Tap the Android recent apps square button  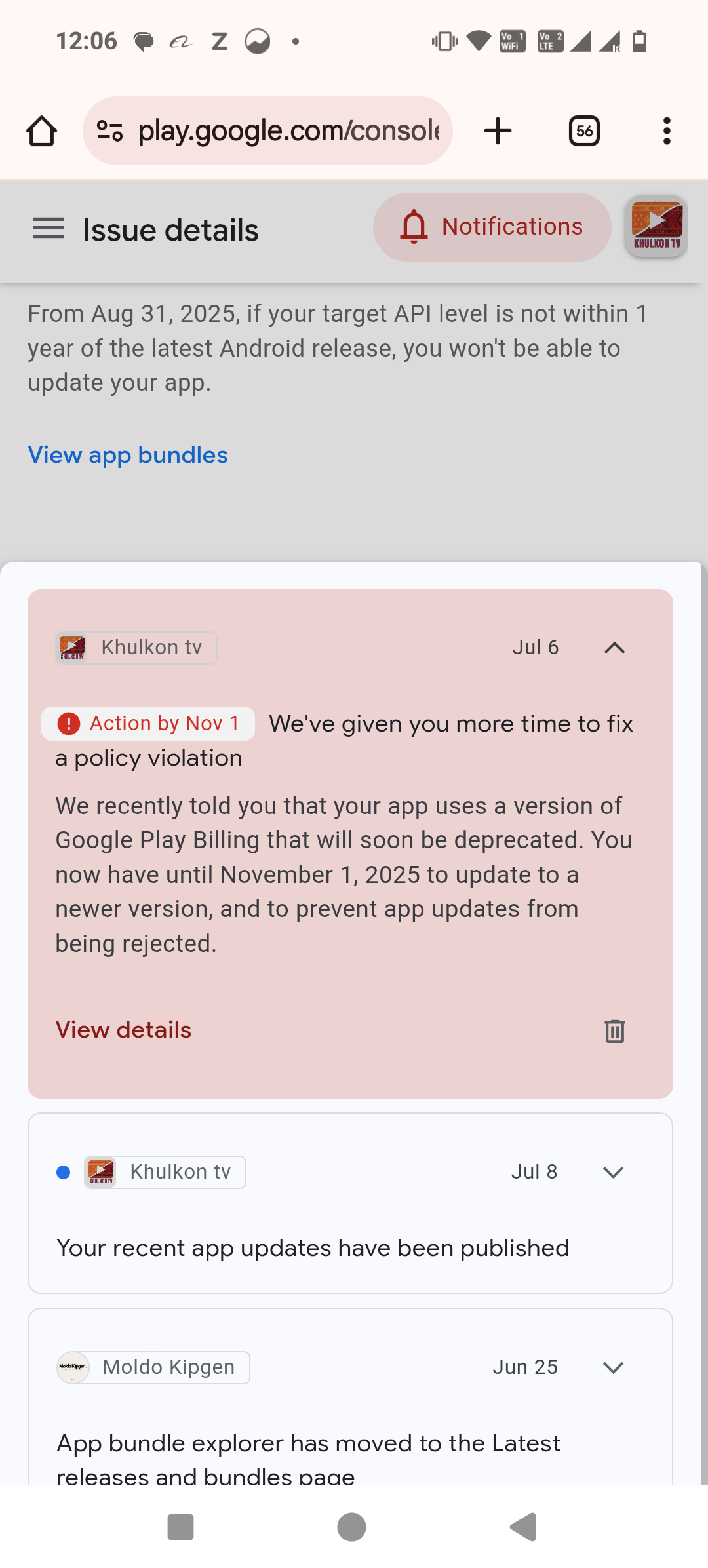point(180,1527)
